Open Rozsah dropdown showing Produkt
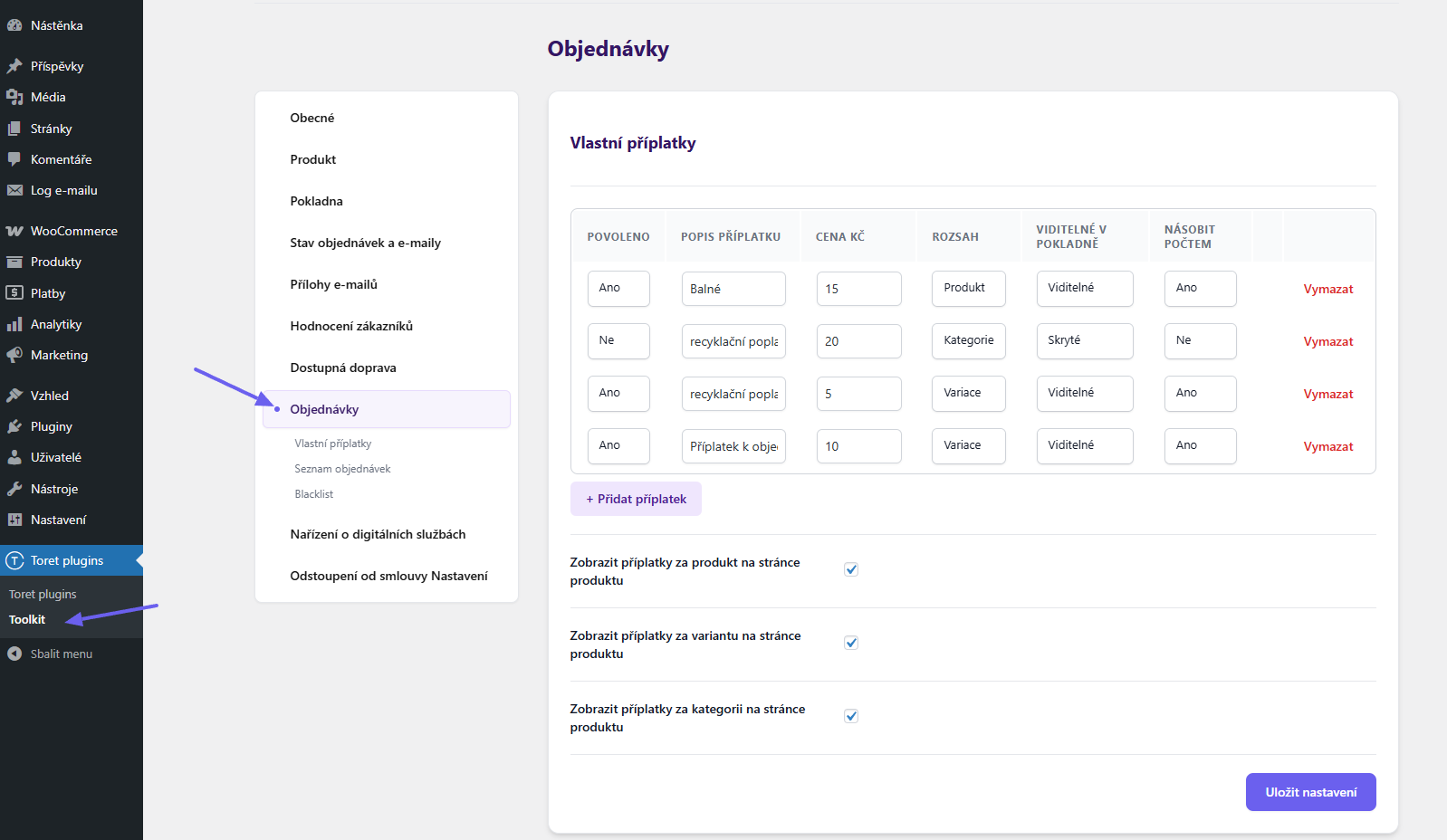 (969, 289)
